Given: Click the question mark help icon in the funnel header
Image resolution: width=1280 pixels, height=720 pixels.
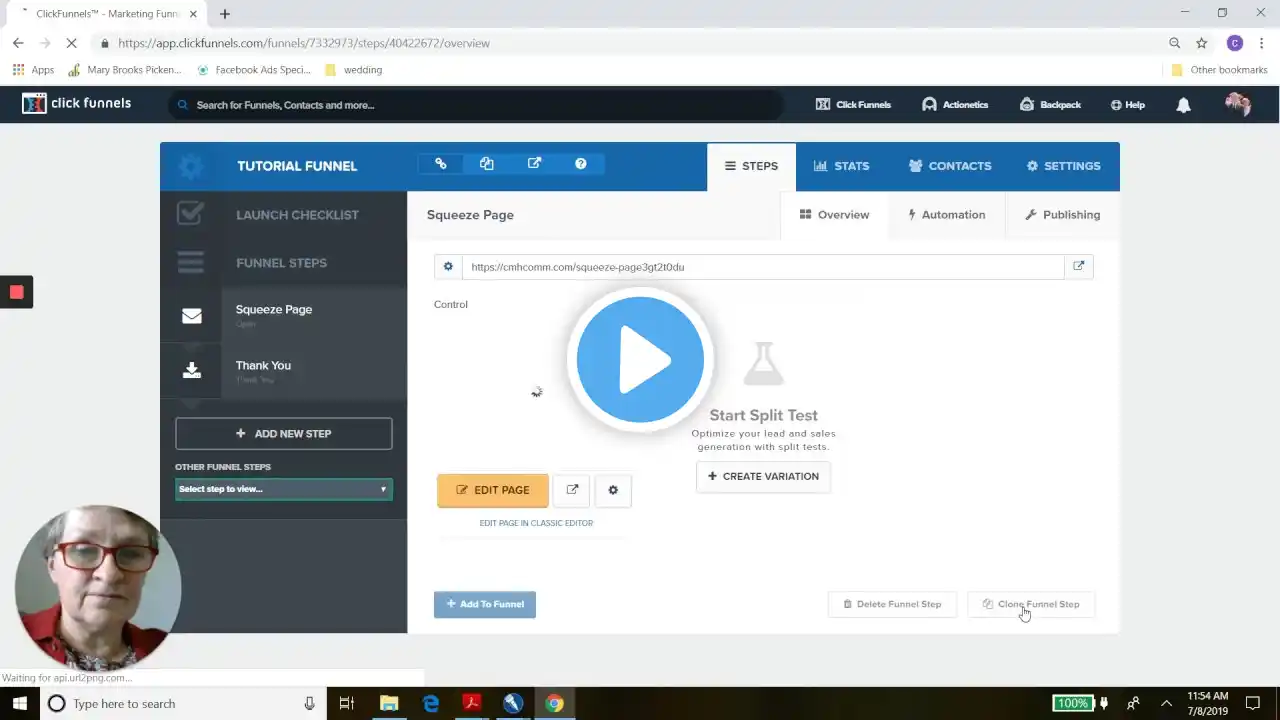Looking at the screenshot, I should [x=581, y=164].
